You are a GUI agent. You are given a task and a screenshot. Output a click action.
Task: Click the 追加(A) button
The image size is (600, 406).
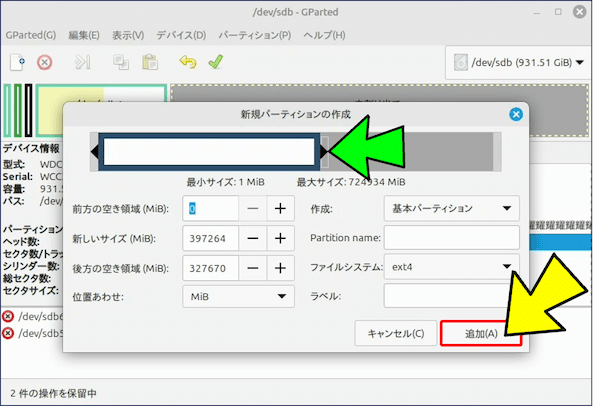482,334
